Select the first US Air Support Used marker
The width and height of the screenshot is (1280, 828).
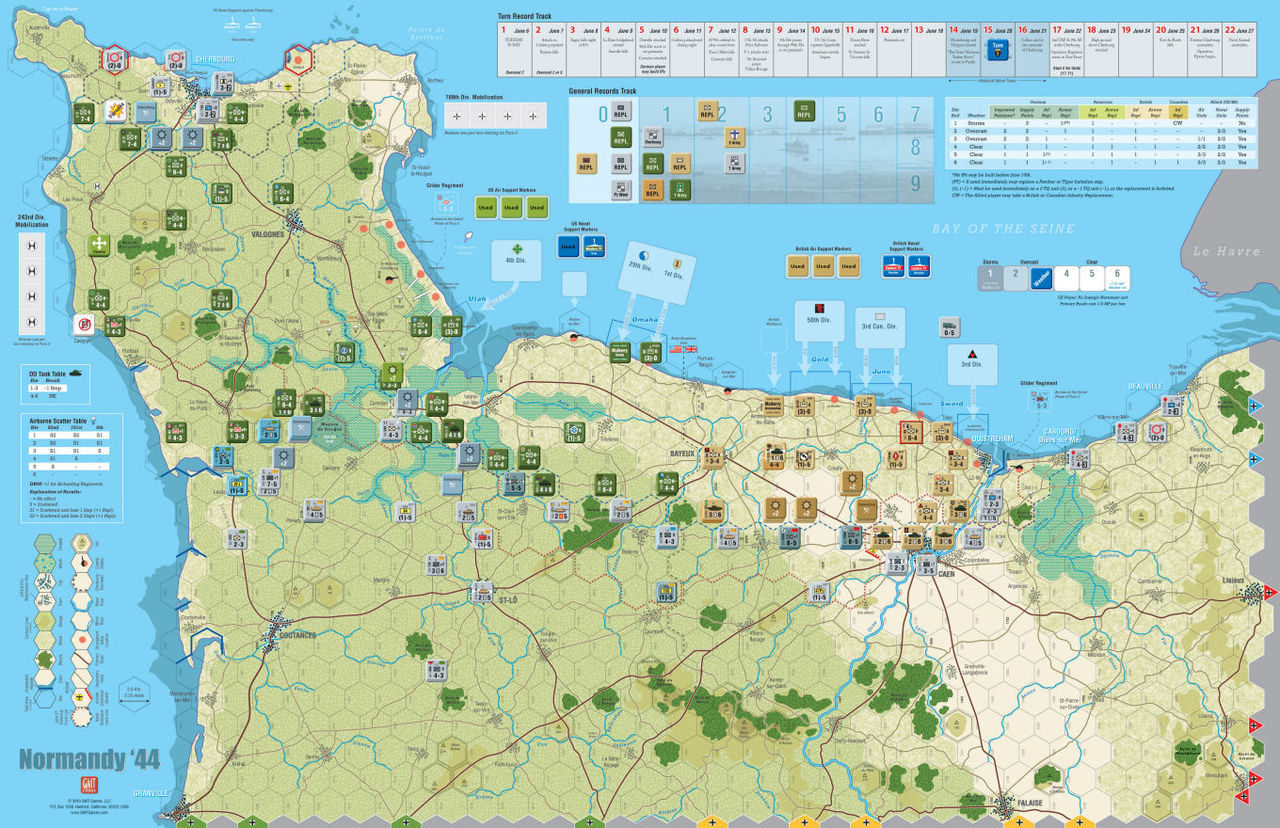pyautogui.click(x=485, y=208)
